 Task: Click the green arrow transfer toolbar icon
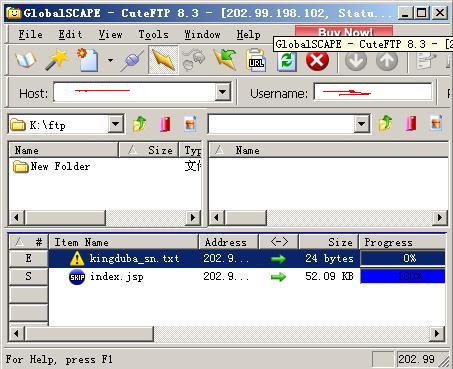pyautogui.click(x=225, y=60)
